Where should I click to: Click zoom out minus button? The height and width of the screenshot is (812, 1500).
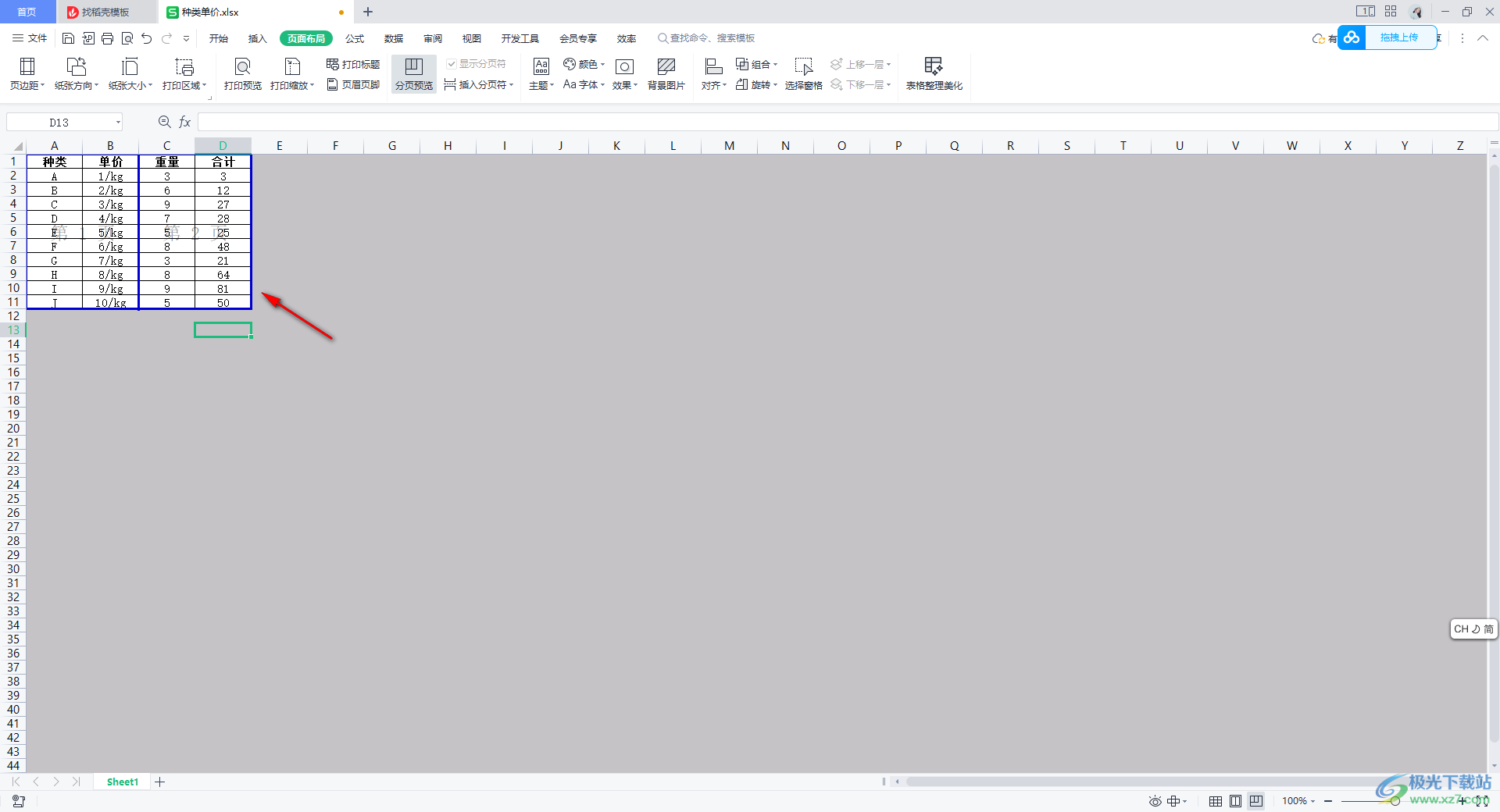point(1328,801)
